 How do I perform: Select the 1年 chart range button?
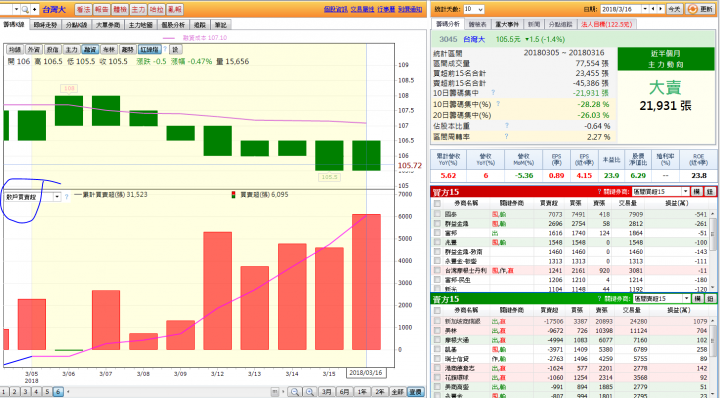[x=362, y=392]
